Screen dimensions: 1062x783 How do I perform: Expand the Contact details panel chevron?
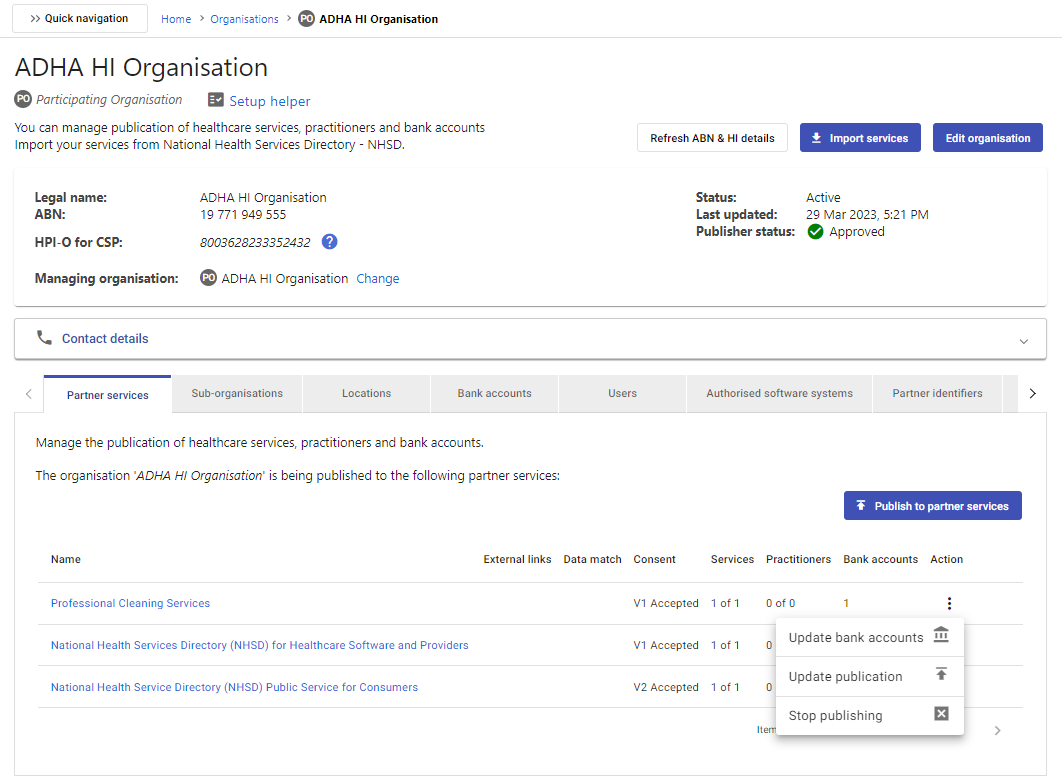click(x=1023, y=341)
